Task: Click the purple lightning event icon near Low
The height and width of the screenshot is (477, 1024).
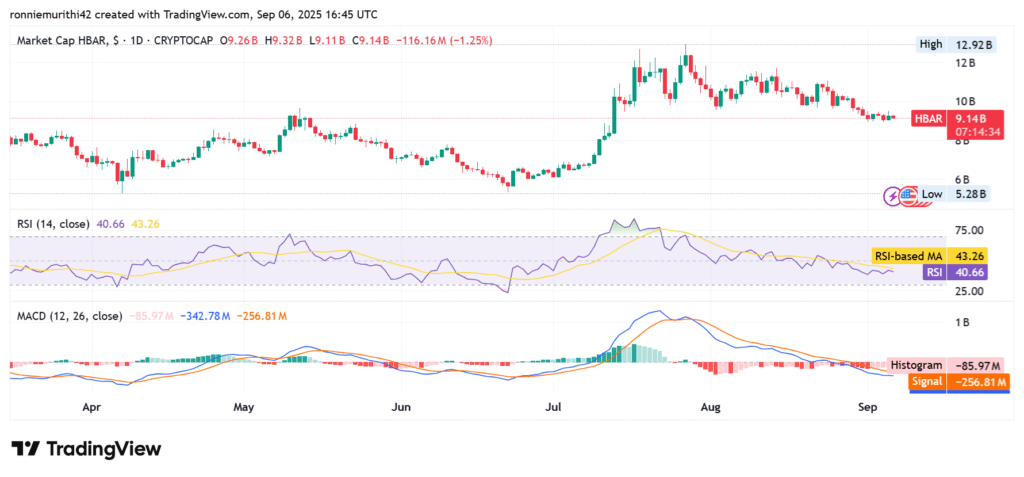Action: 891,195
